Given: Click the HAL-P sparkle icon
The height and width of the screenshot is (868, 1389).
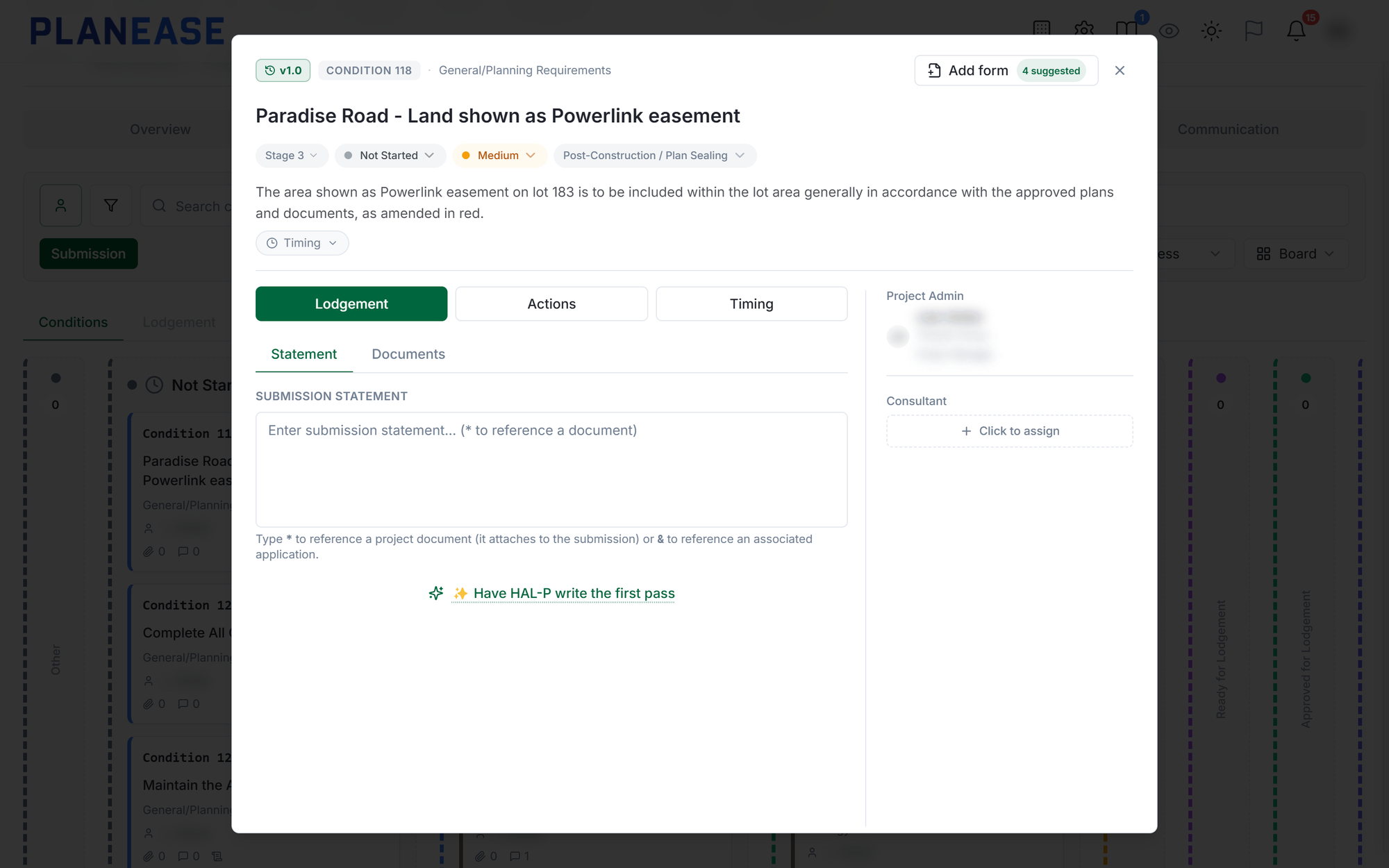Looking at the screenshot, I should [x=436, y=593].
